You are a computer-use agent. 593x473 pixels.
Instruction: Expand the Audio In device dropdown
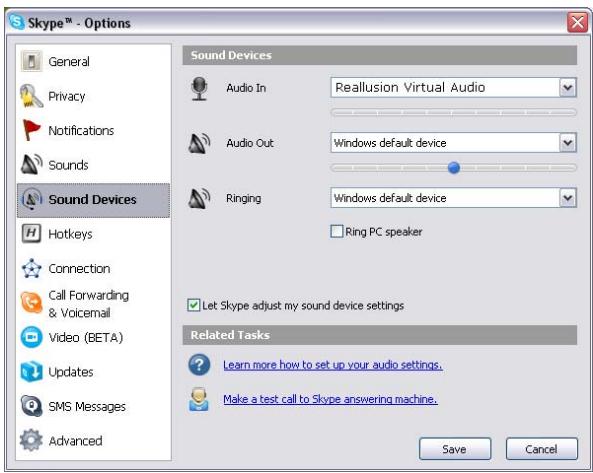pos(568,88)
